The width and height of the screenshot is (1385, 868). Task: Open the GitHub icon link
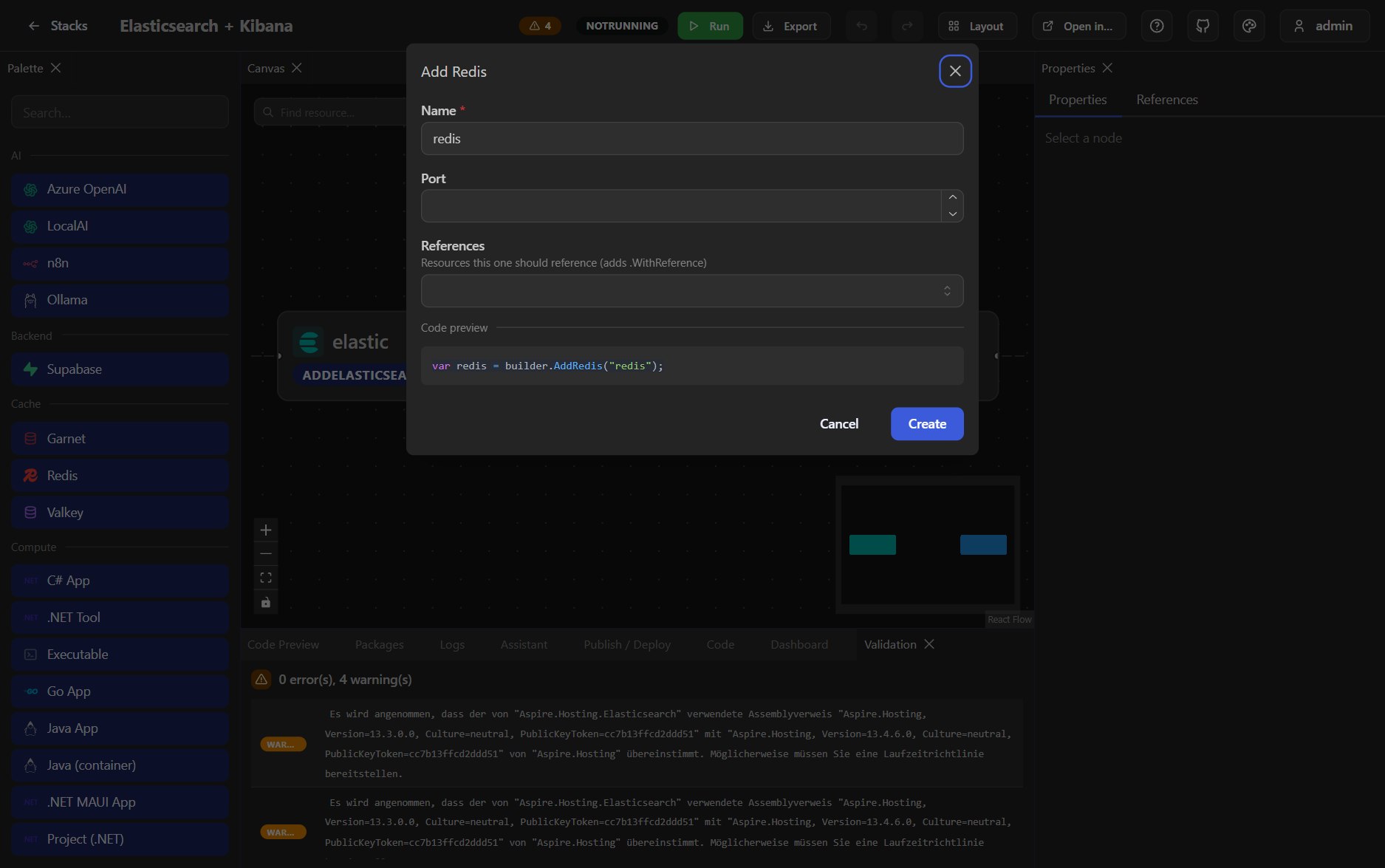pos(1203,26)
